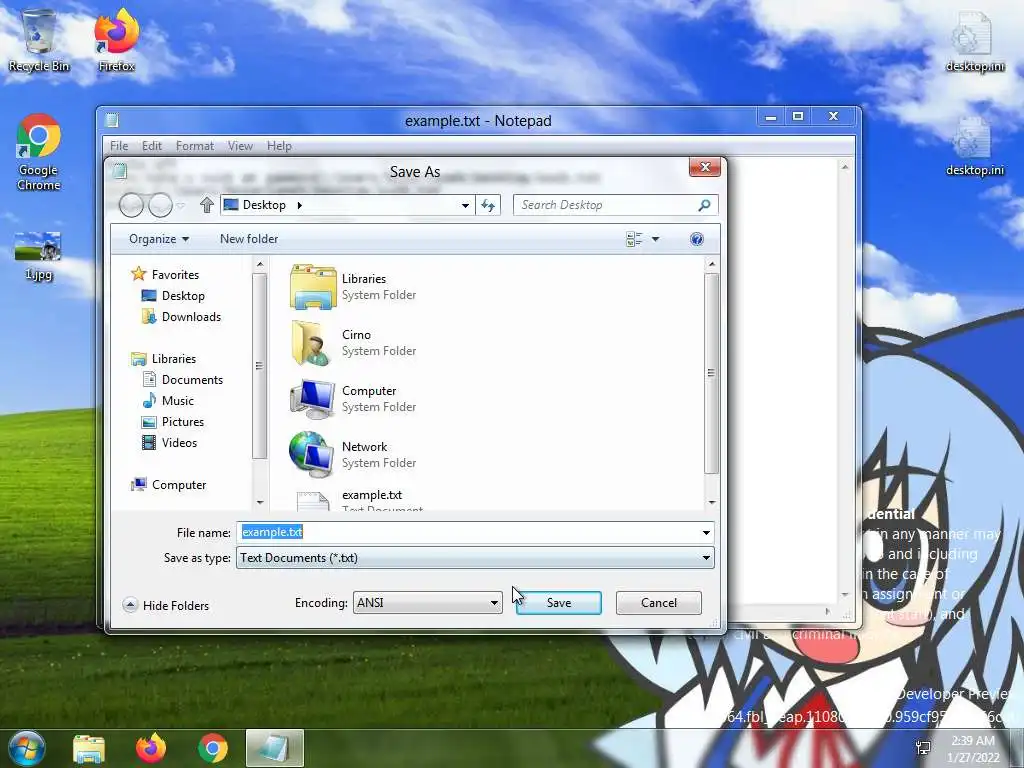Select the lower desktop.ini file icon
Viewport: 1024px width, 768px height.
click(974, 146)
